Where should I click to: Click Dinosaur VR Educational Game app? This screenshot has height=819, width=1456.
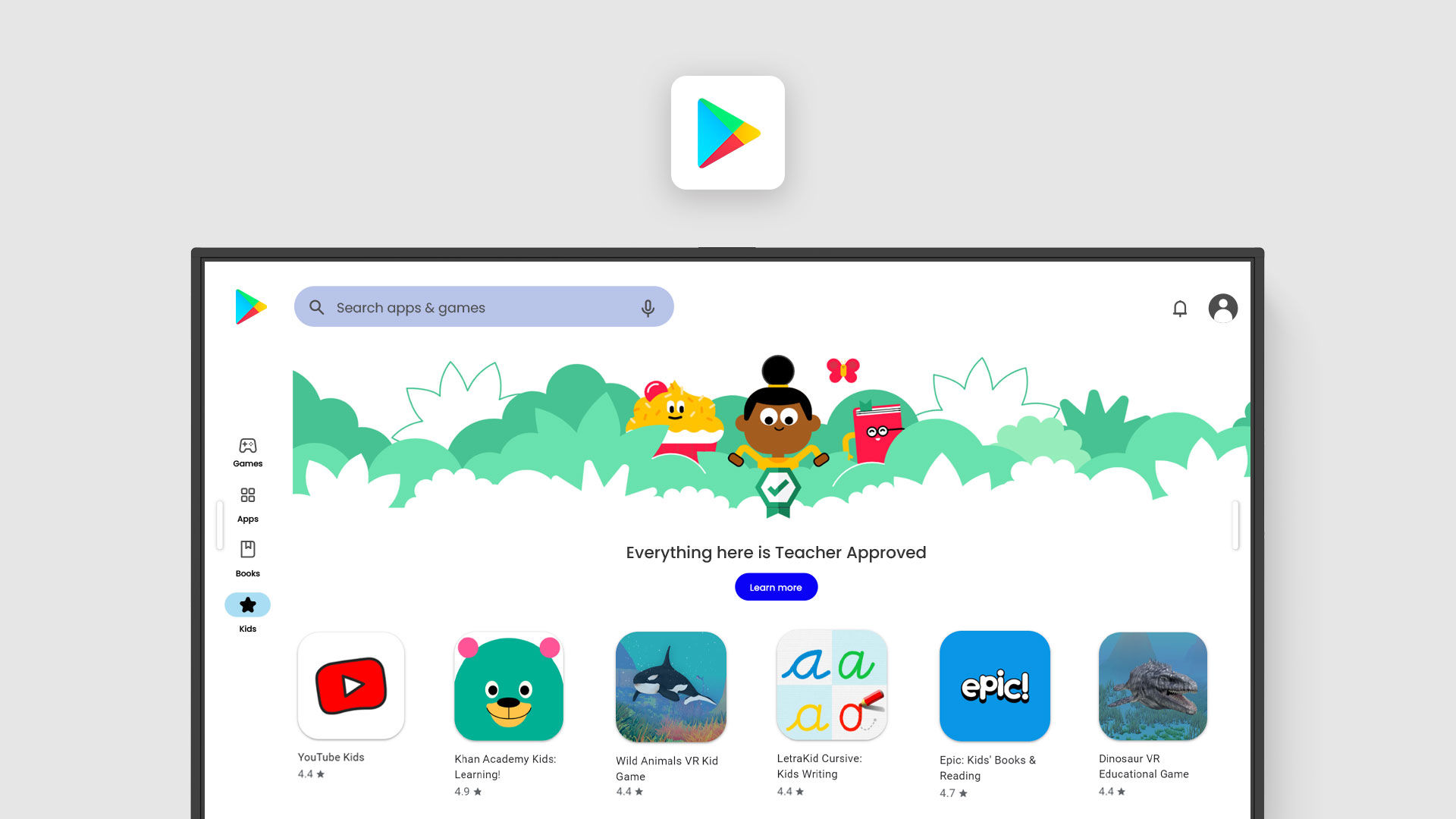pyautogui.click(x=1153, y=686)
